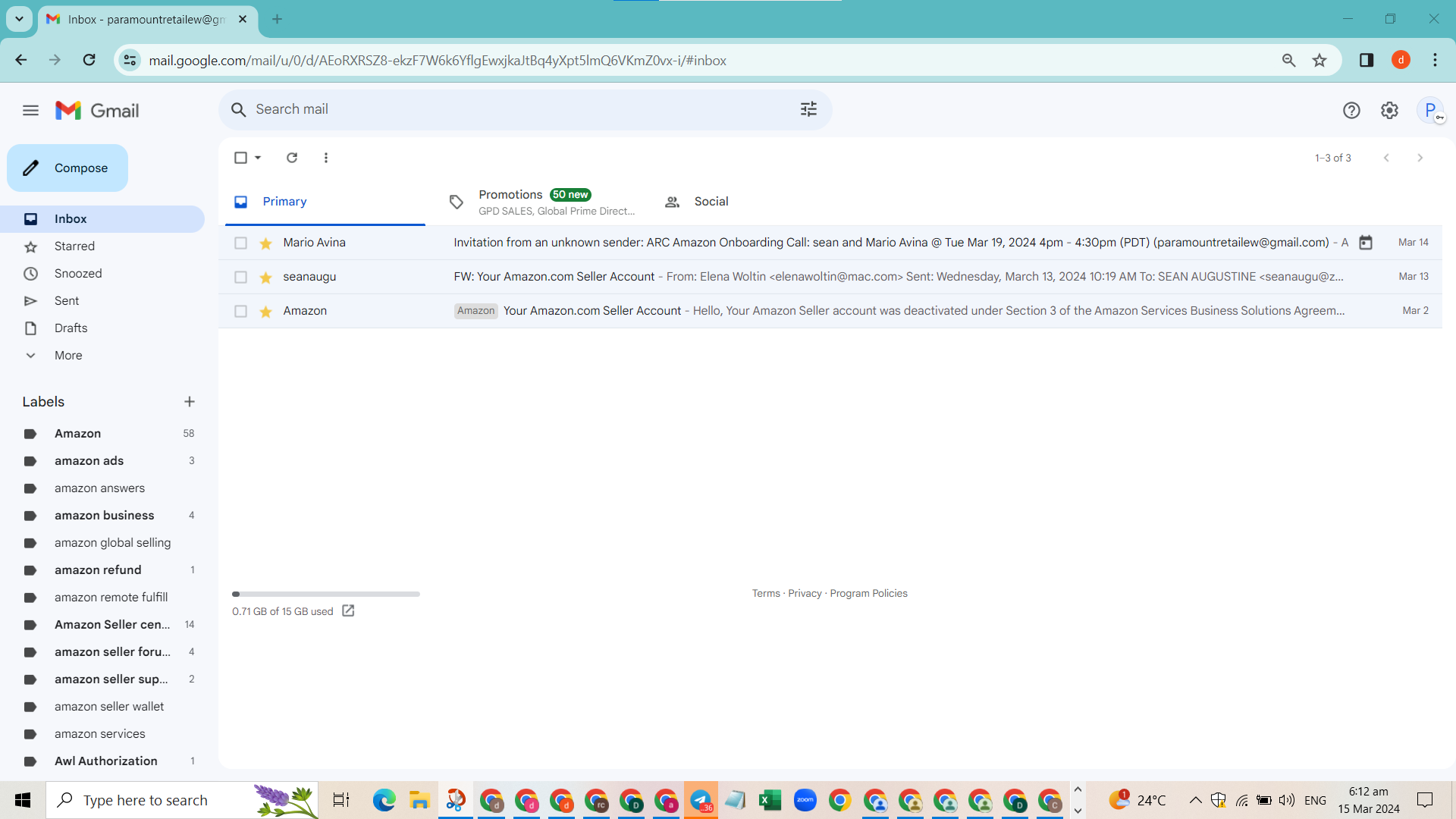1456x819 pixels.
Task: Open the Windows Start menu
Action: (23, 800)
